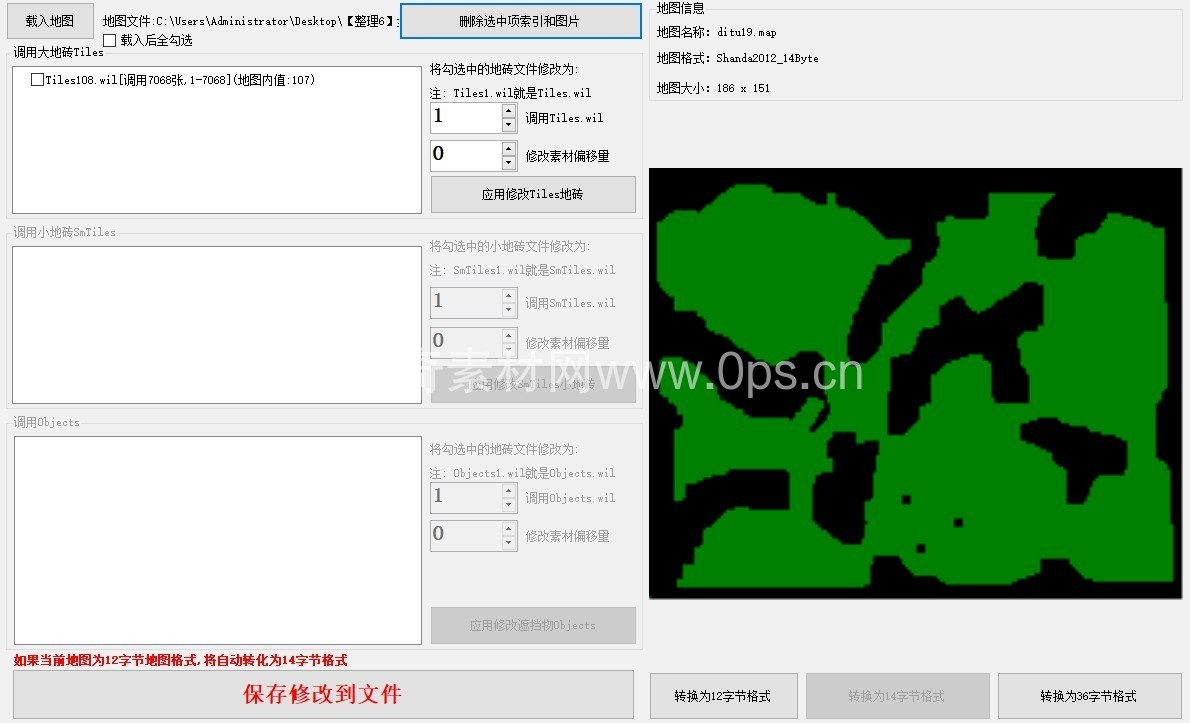Click the 调用Tiles.wil number input field
The image size is (1190, 723).
[465, 118]
